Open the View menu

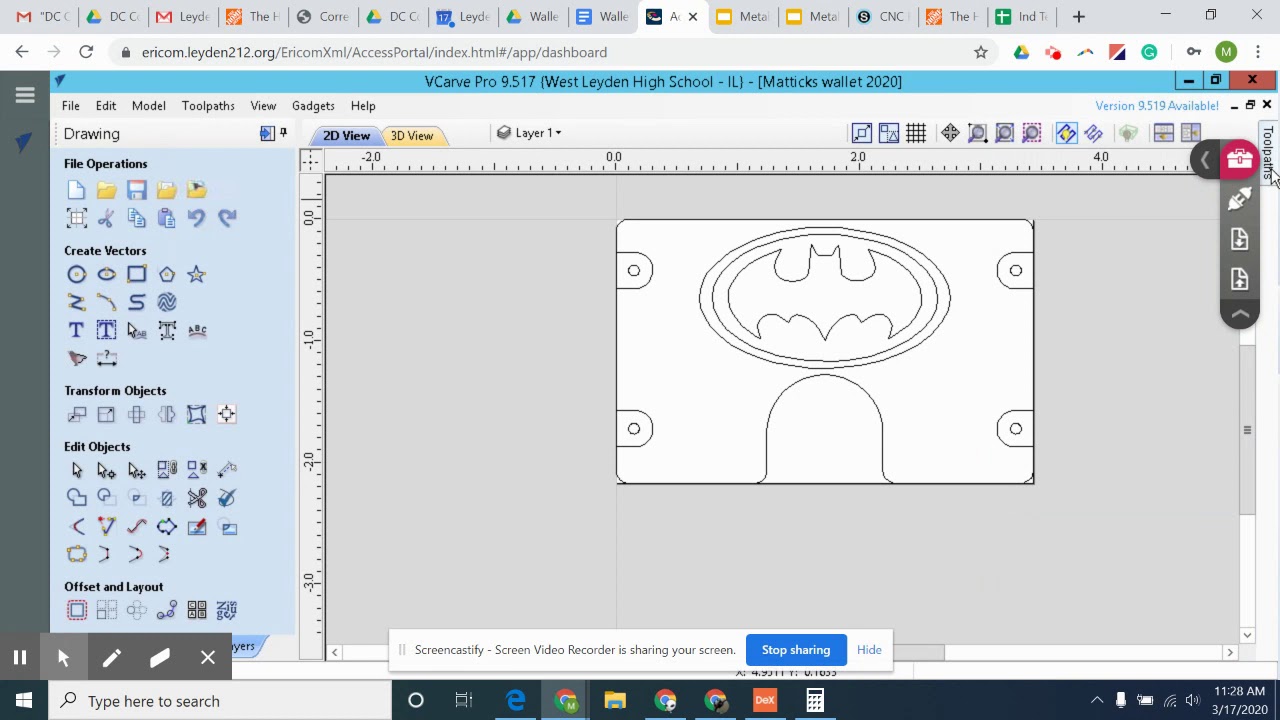(263, 106)
